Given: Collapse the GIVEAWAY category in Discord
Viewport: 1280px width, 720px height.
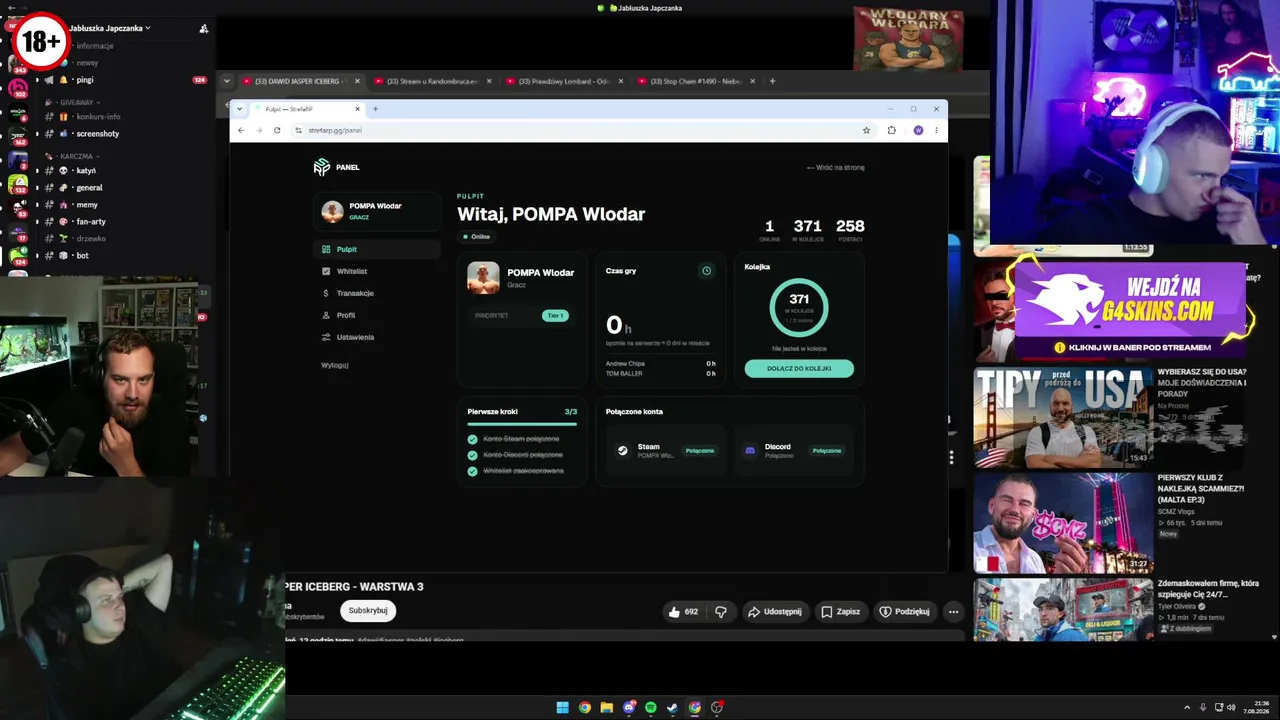Looking at the screenshot, I should click(x=71, y=102).
